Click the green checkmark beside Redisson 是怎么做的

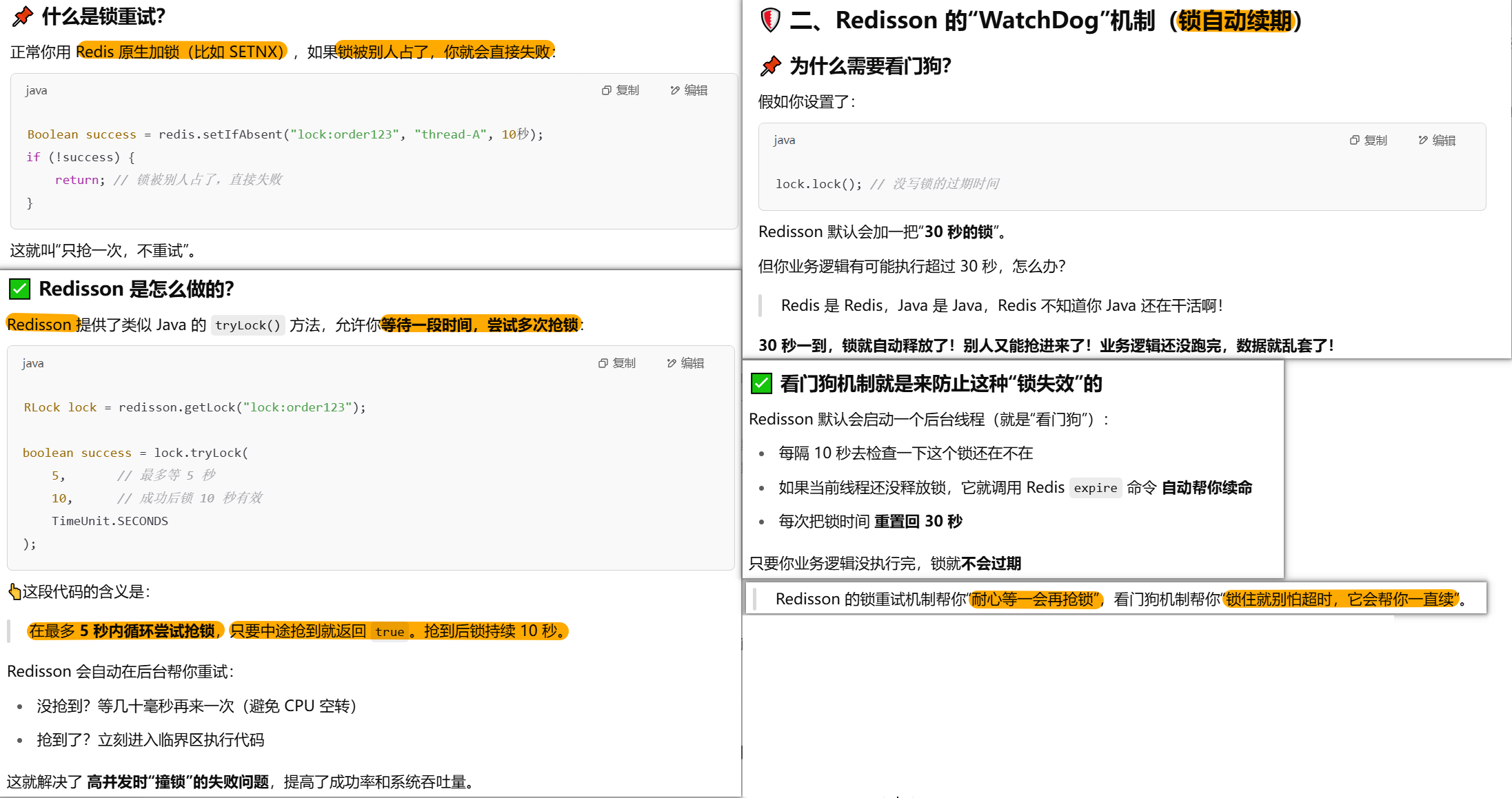click(19, 289)
